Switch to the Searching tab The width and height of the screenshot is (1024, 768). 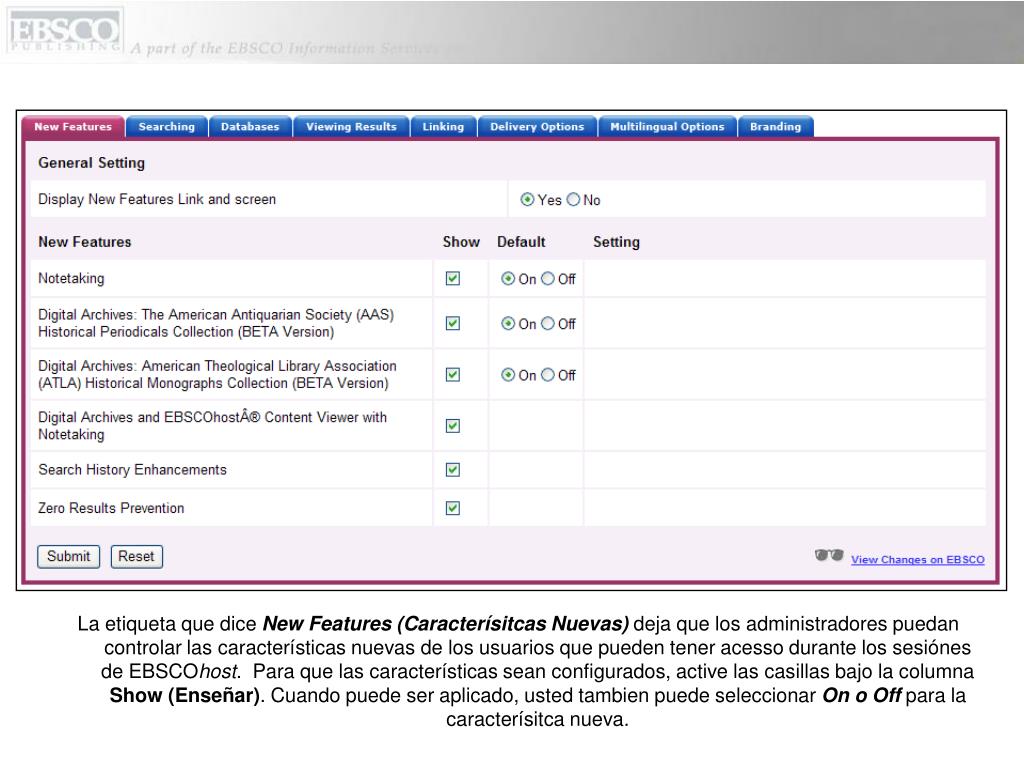tap(167, 127)
